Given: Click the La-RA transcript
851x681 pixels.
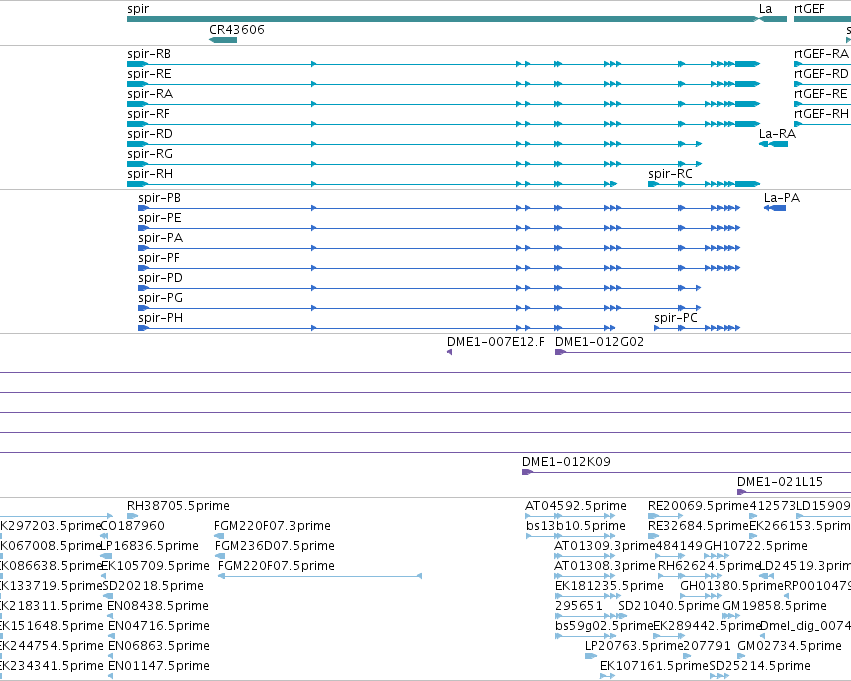Looking at the screenshot, I should pyautogui.click(x=773, y=144).
